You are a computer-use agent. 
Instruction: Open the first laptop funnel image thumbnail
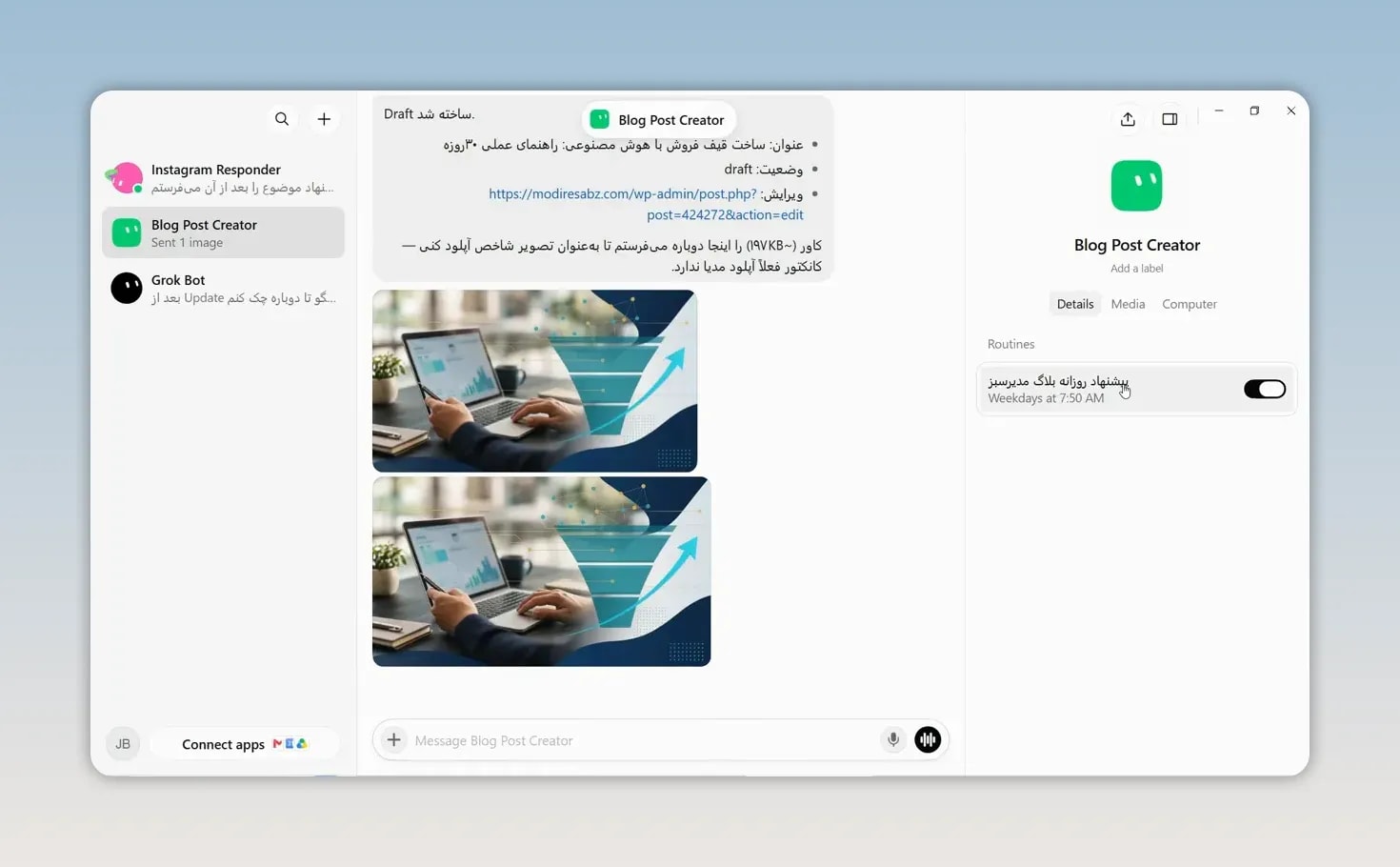tap(534, 381)
